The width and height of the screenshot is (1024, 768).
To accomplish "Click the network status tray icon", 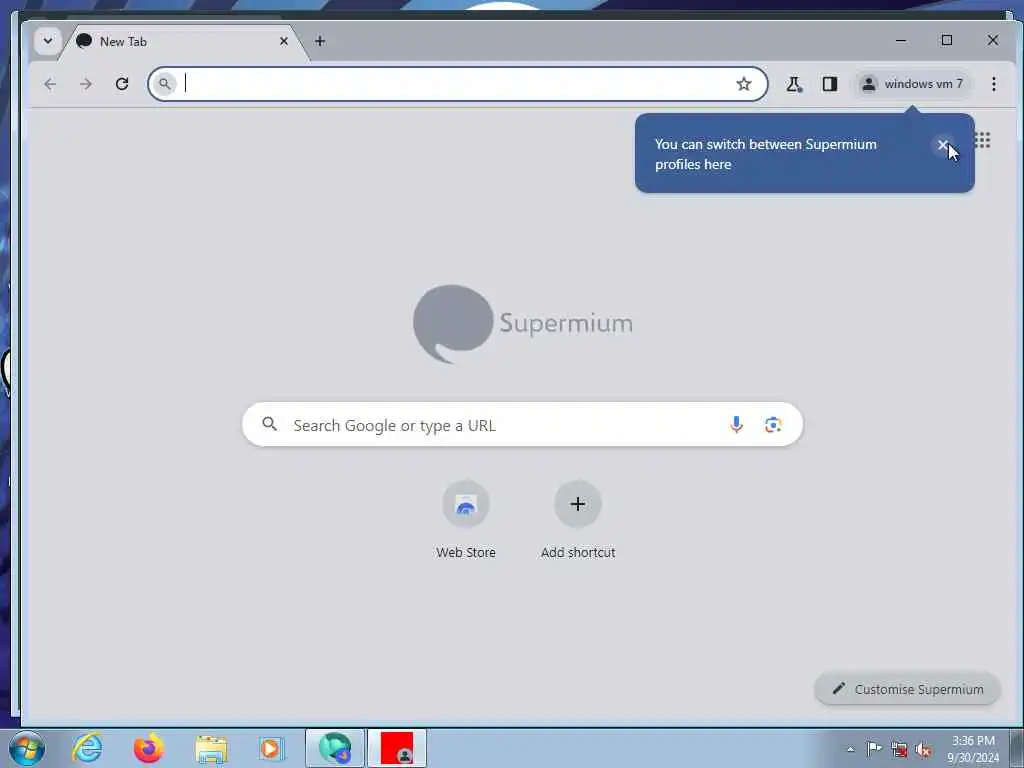I will point(899,749).
